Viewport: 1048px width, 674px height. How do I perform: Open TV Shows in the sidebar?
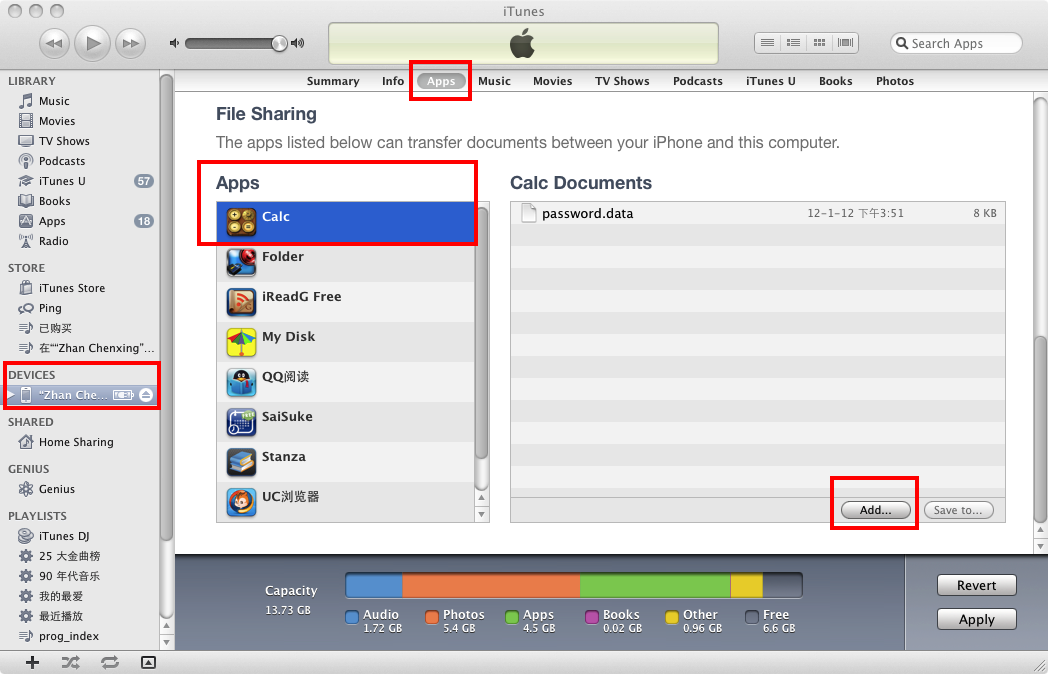pos(80,141)
